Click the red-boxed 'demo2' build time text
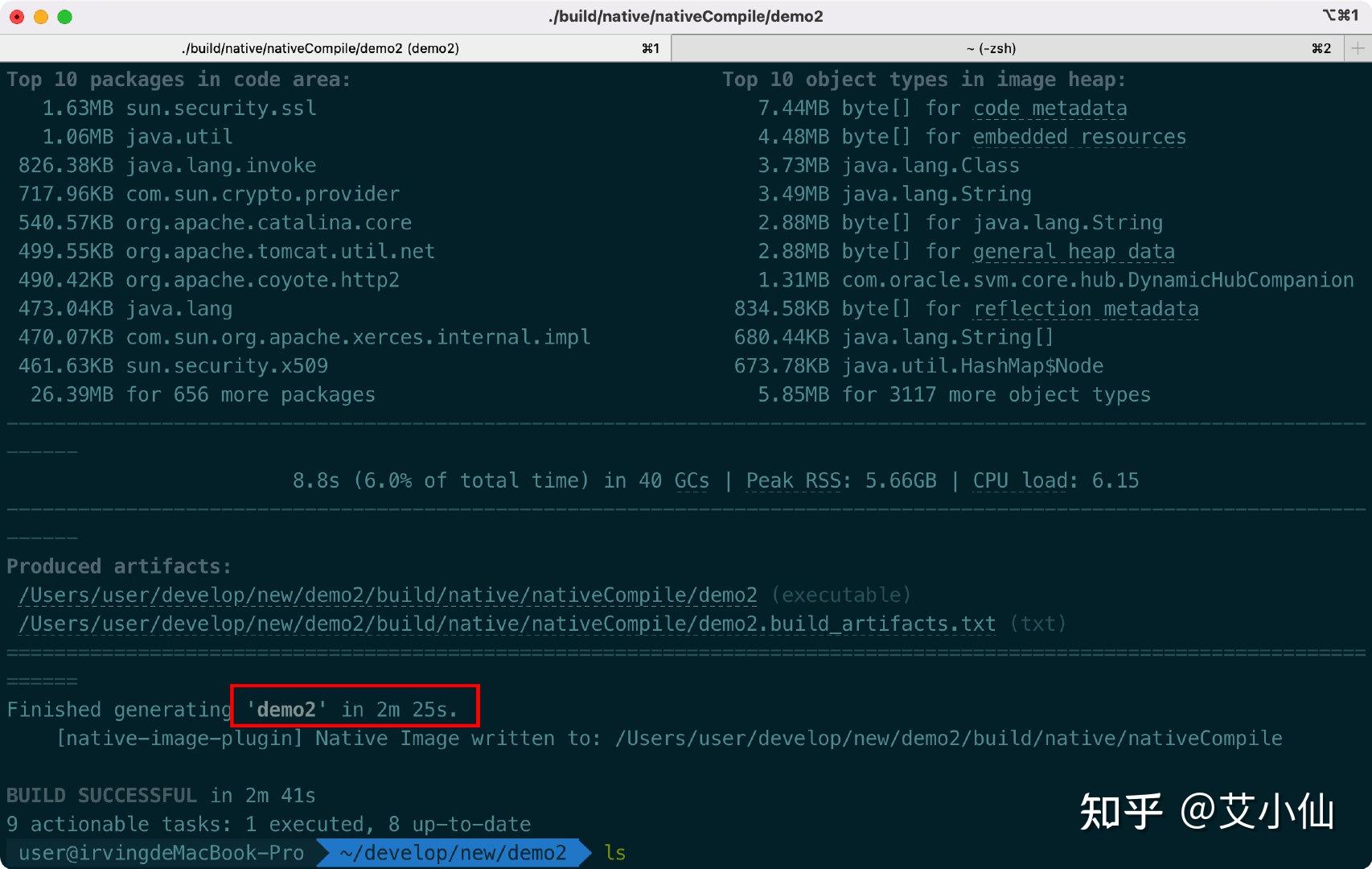This screenshot has height=869, width=1372. pos(354,709)
